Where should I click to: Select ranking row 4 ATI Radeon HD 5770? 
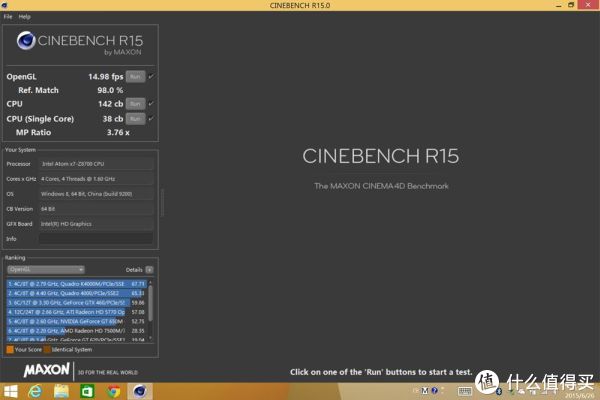pos(77,312)
